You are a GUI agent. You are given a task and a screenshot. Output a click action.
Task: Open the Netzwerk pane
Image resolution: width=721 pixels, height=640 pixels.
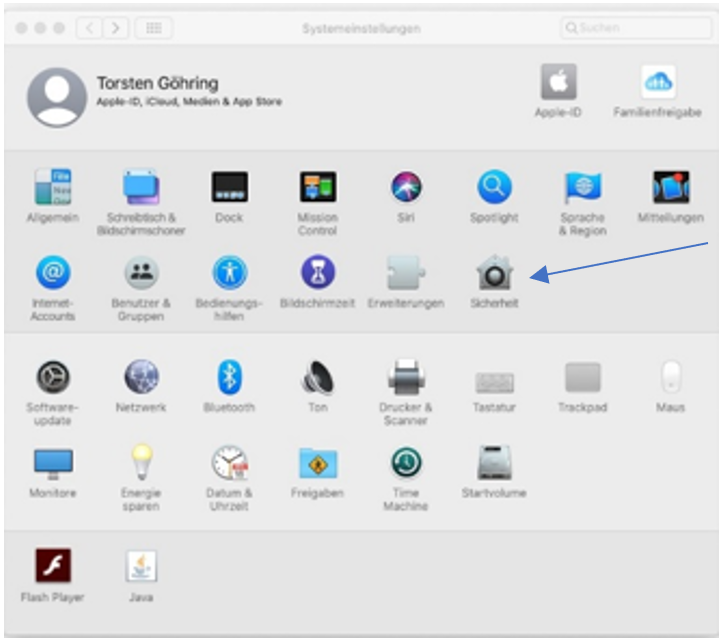141,377
